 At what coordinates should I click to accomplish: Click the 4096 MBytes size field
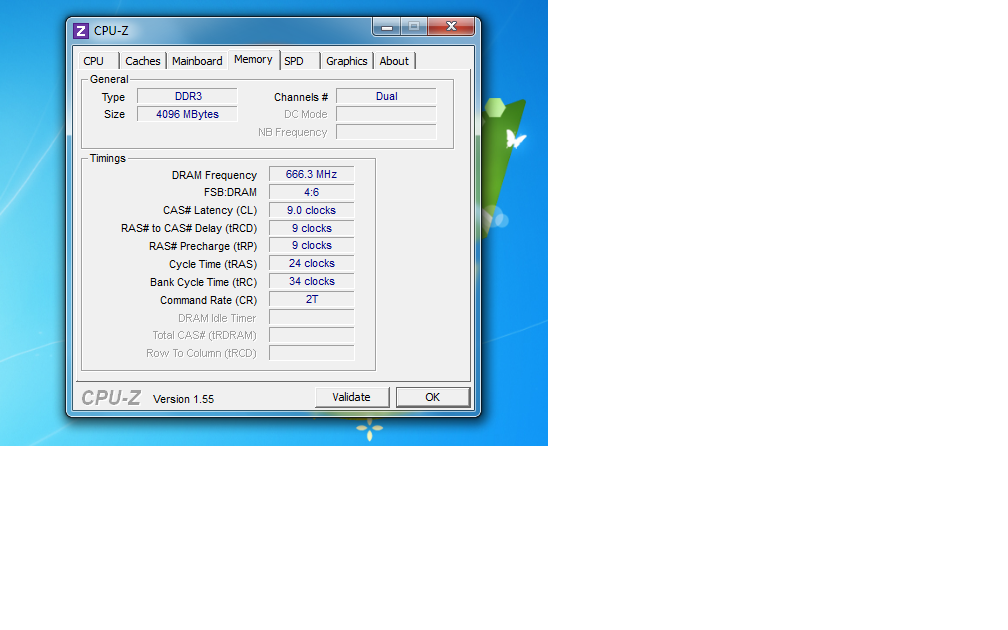coord(188,114)
